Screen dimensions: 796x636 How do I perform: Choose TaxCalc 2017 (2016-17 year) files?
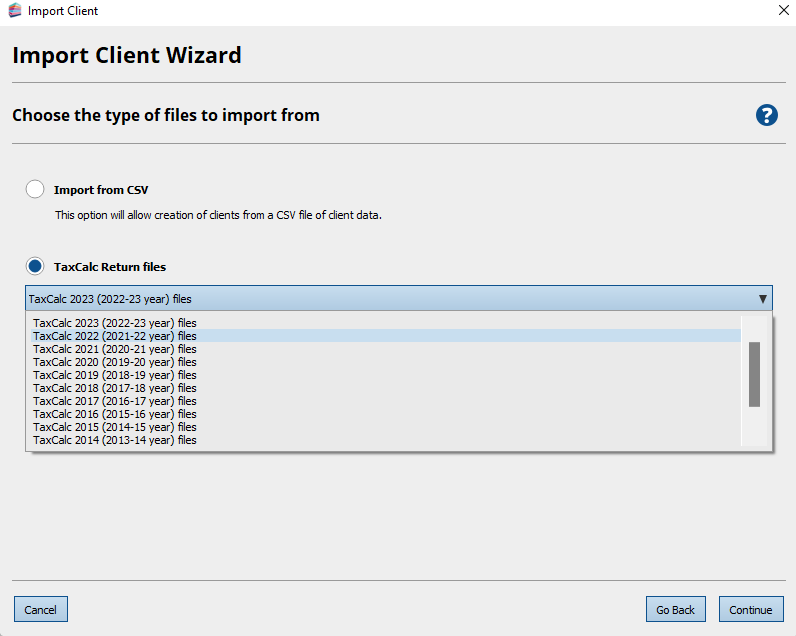pyautogui.click(x=115, y=401)
